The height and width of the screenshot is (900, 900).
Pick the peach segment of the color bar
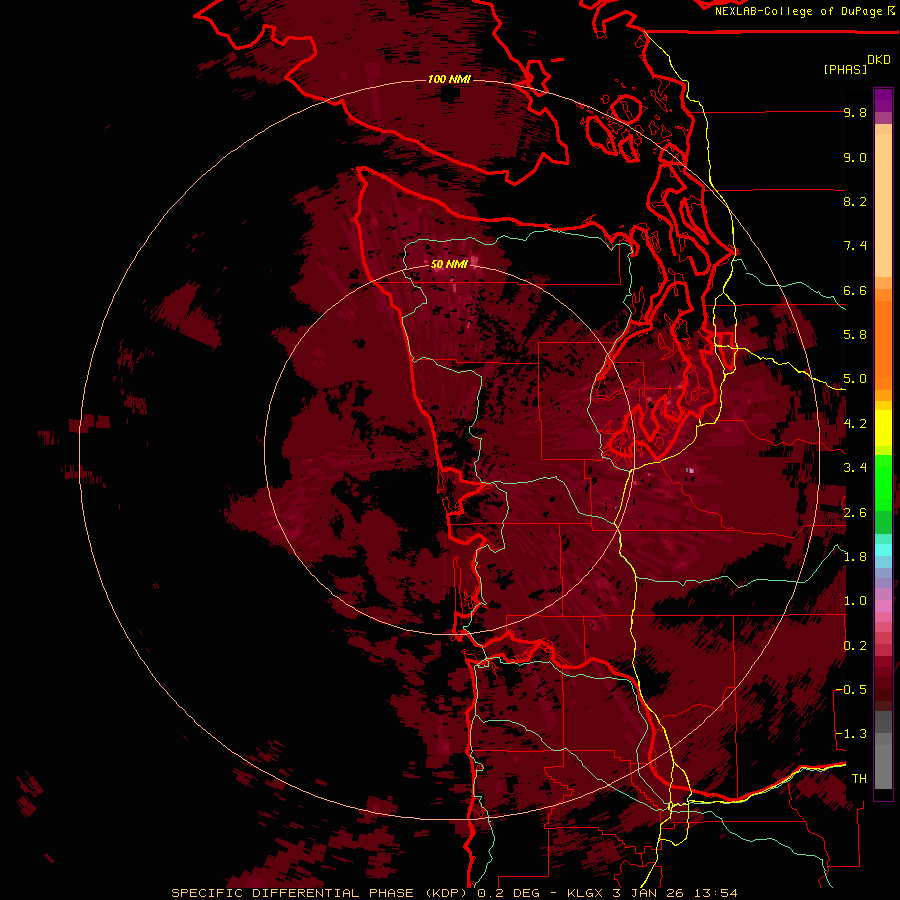(883, 201)
